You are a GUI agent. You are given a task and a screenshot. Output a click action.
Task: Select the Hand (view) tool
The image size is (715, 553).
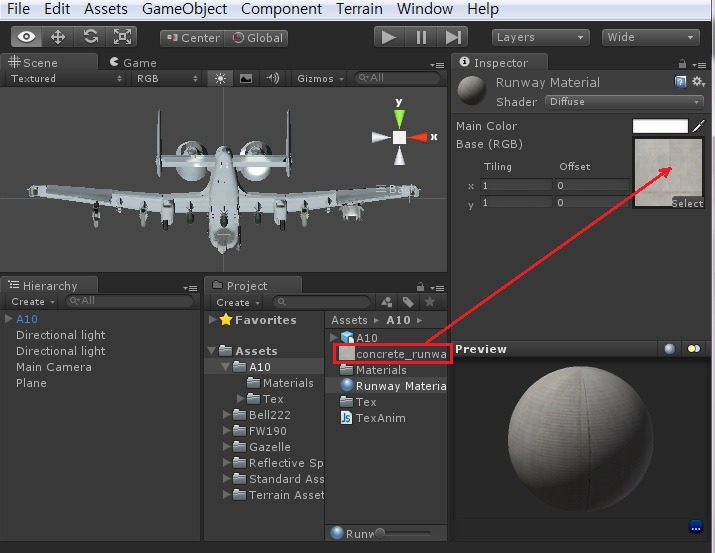26,37
